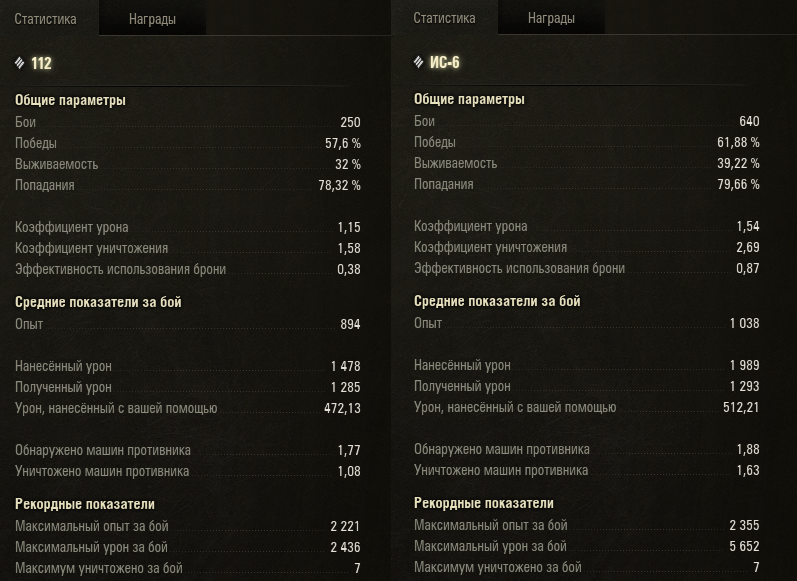Select Коэффициент урона value 1,54
Screen dimensions: 797x581
[x=748, y=226]
